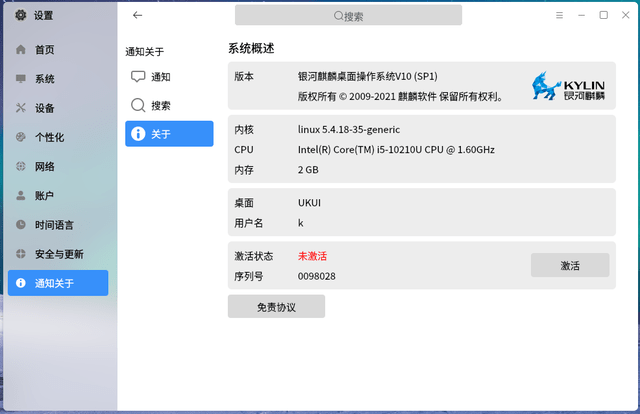This screenshot has height=414, width=640.
Task: Click the 用户名 label
Action: (249, 223)
